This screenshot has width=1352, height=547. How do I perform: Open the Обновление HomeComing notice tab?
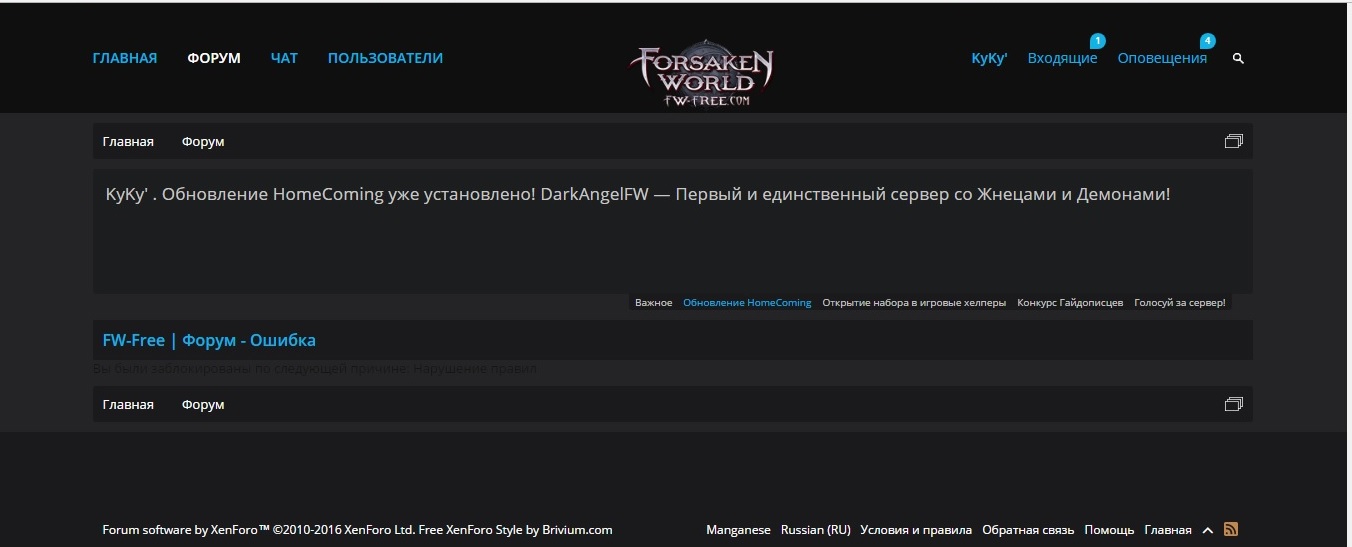pyautogui.click(x=747, y=302)
